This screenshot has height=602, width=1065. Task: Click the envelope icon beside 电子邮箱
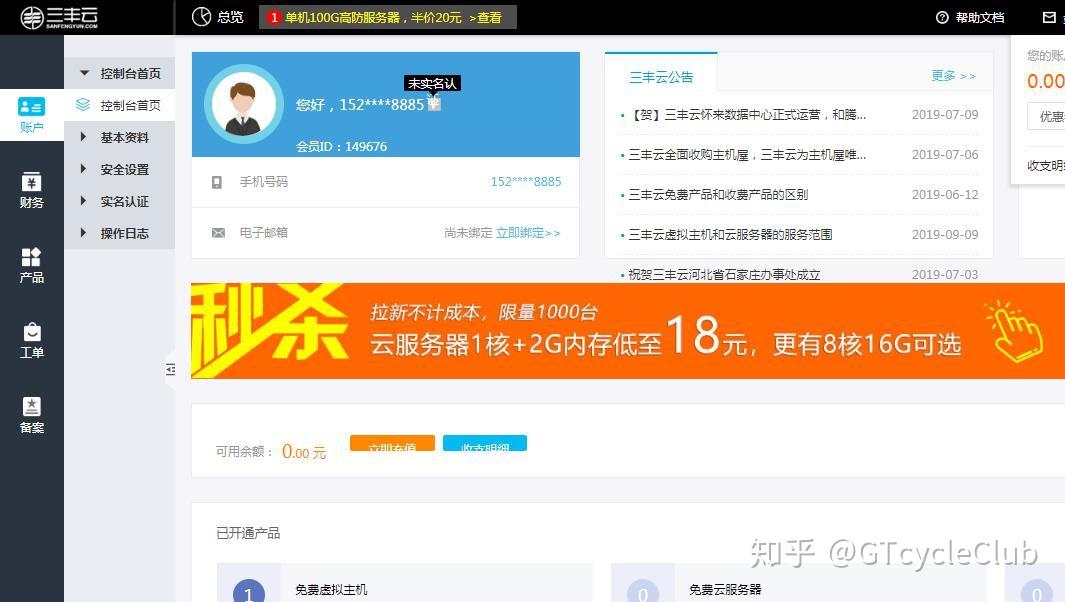pos(218,233)
